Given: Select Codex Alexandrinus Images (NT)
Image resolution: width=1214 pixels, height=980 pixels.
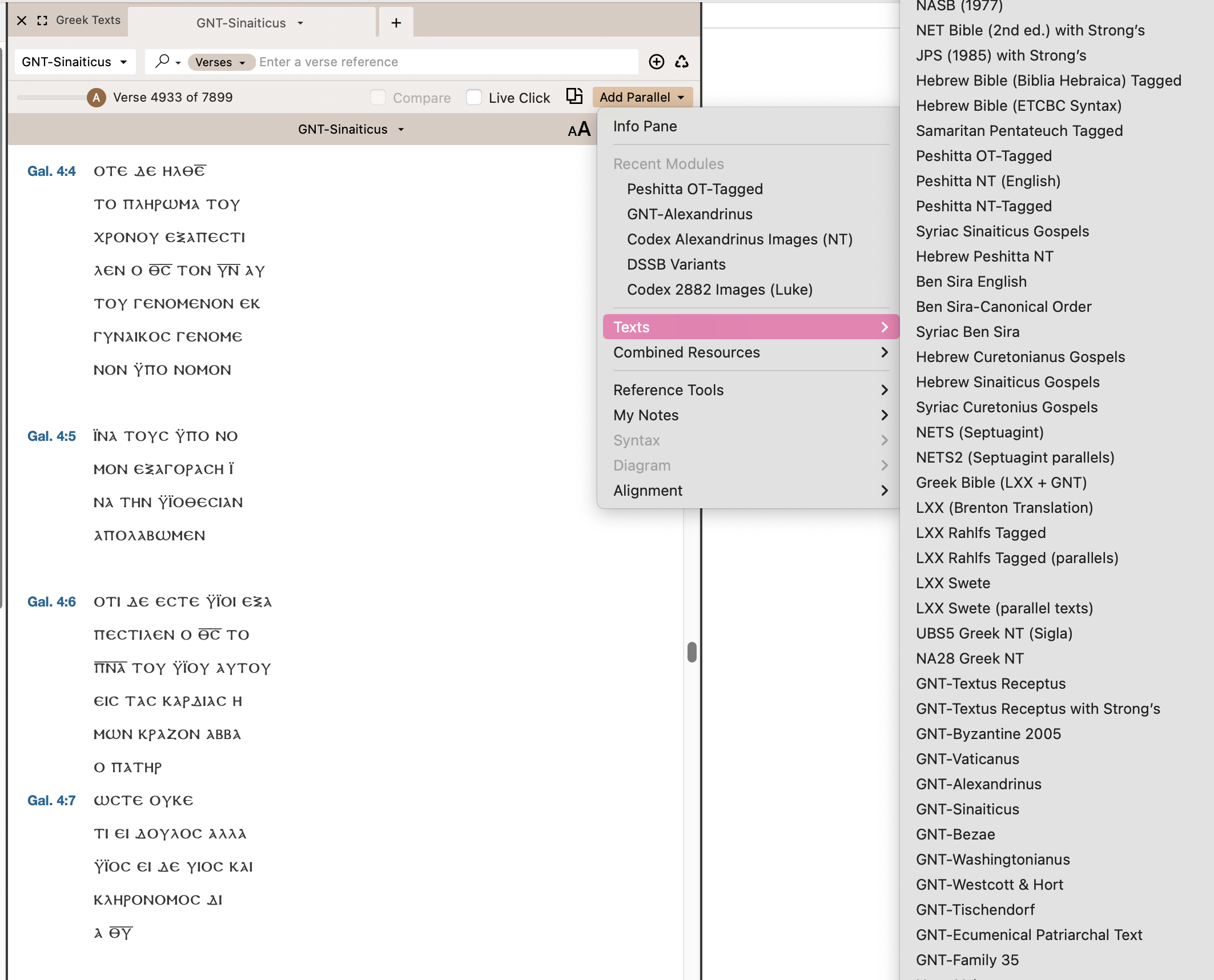Looking at the screenshot, I should (740, 239).
